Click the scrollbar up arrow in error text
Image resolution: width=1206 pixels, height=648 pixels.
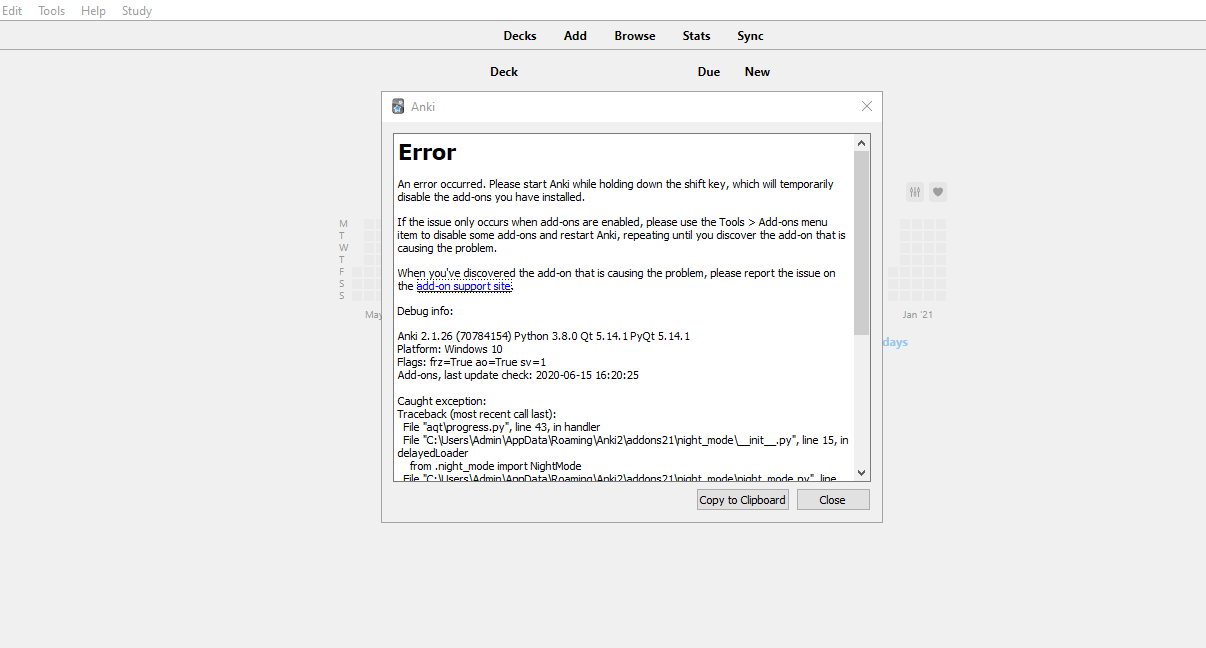pyautogui.click(x=862, y=142)
